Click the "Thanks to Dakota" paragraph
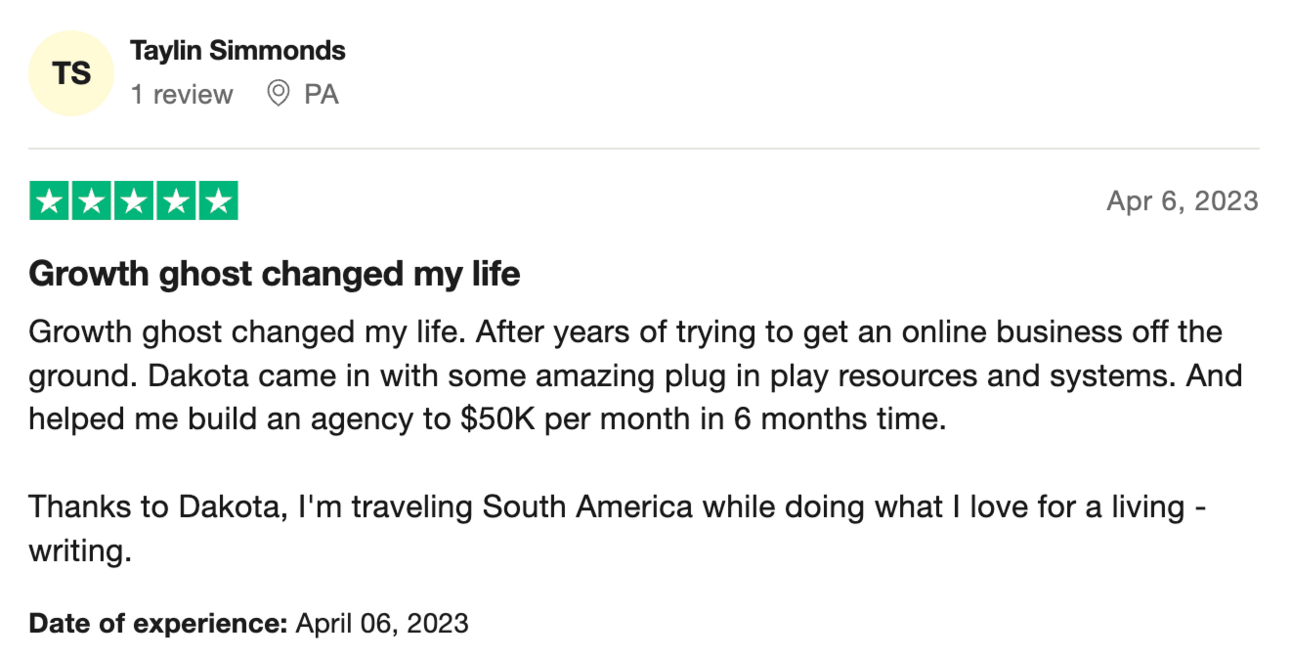 click(x=616, y=529)
